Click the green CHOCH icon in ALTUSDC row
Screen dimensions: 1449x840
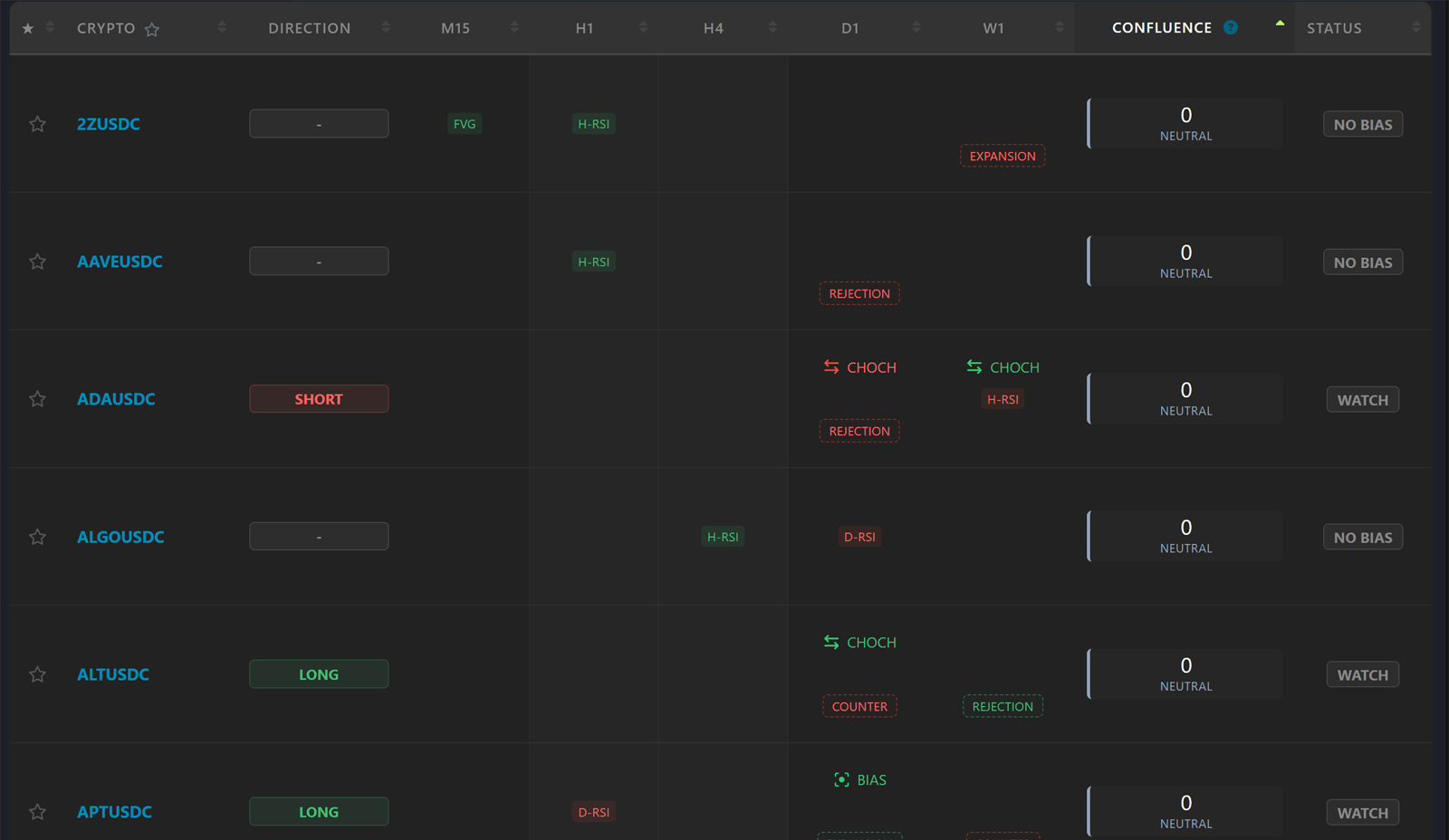(831, 642)
